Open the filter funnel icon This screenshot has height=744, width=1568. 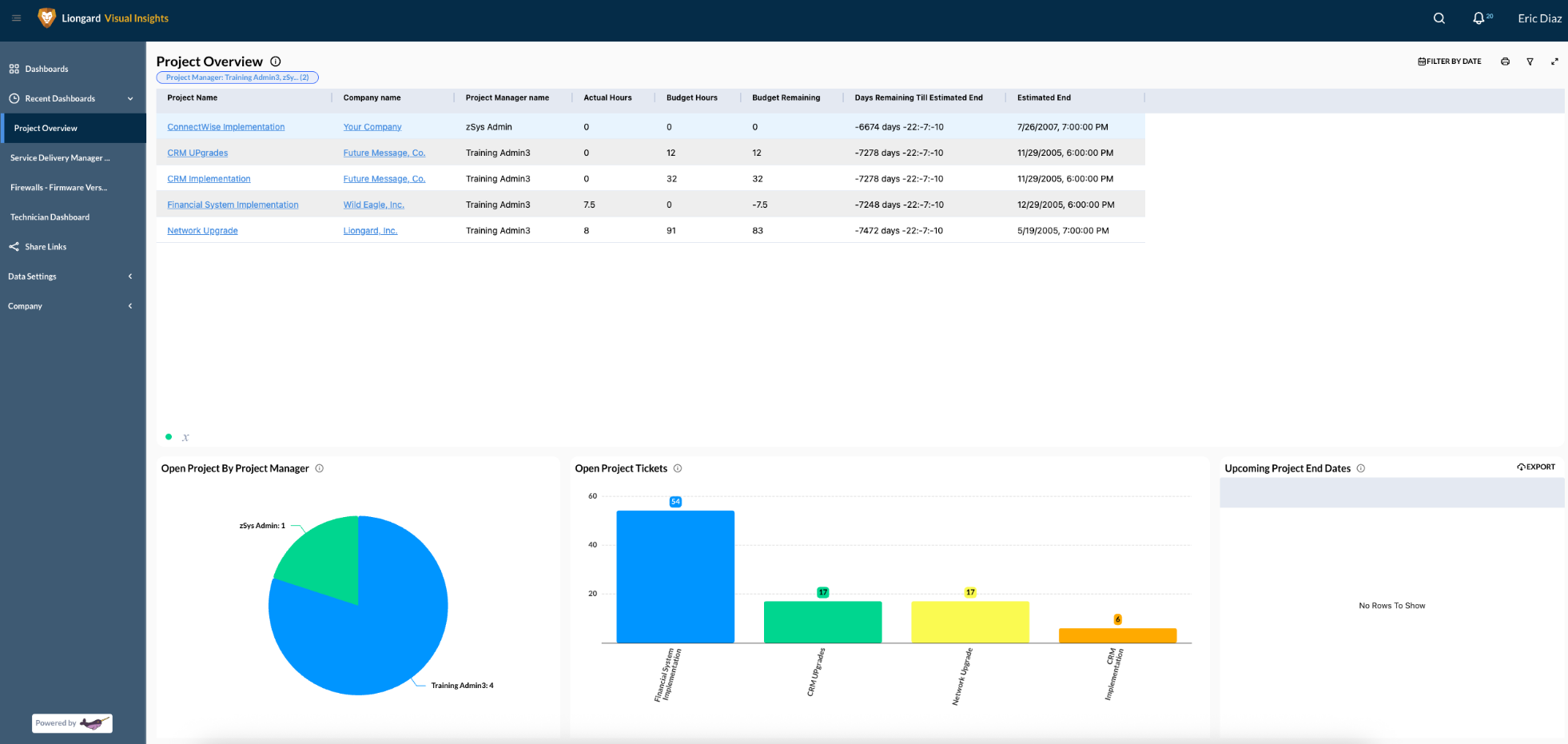pos(1530,62)
